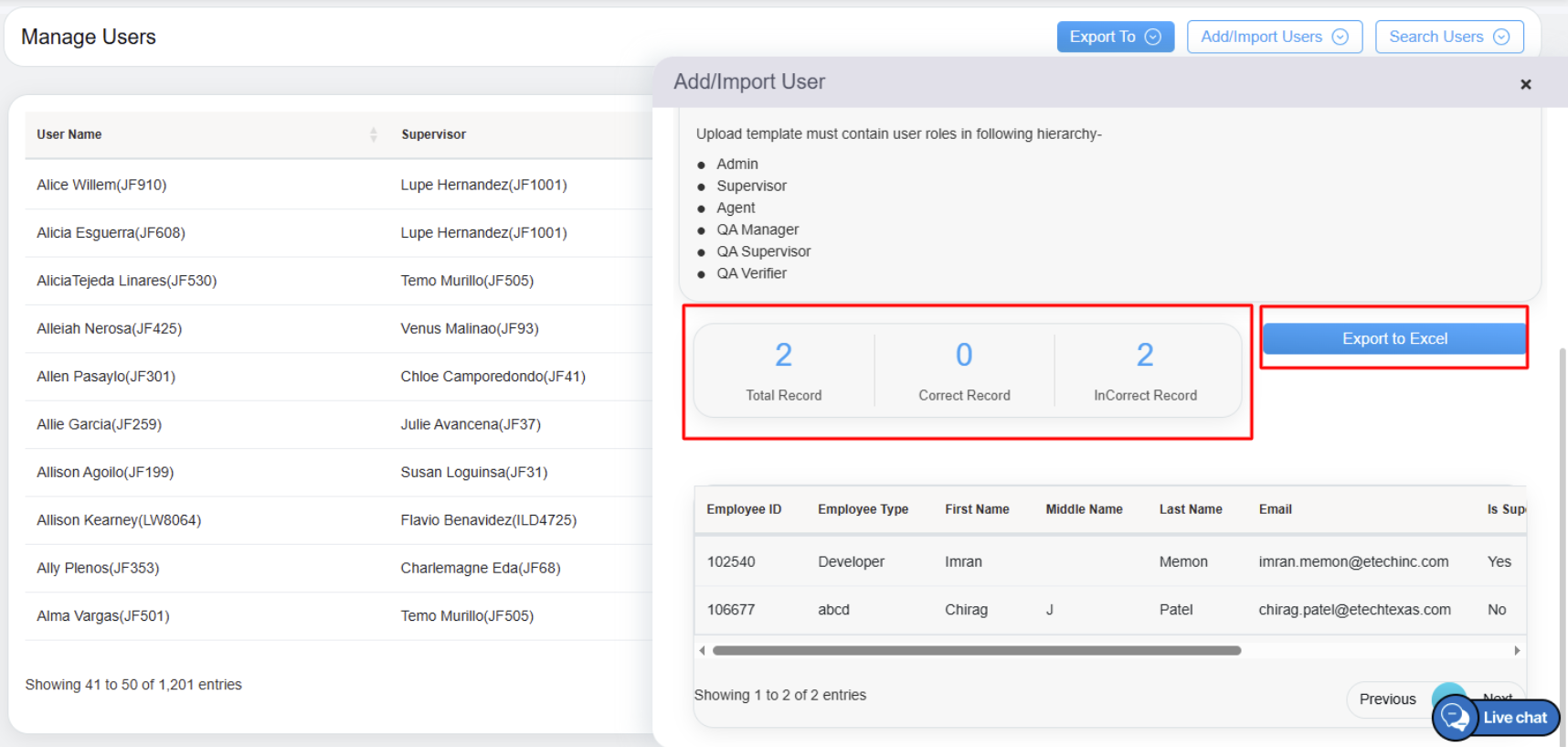This screenshot has height=747, width=1568.
Task: Select the Total Record count tile
Action: point(783,370)
